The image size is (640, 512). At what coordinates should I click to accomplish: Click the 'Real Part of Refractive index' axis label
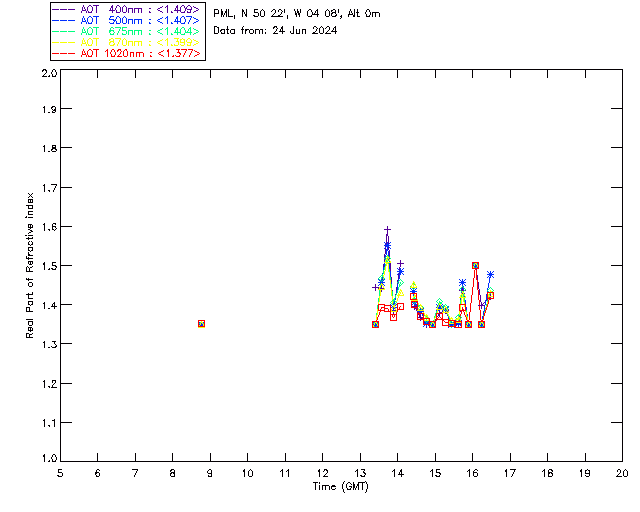pos(30,265)
